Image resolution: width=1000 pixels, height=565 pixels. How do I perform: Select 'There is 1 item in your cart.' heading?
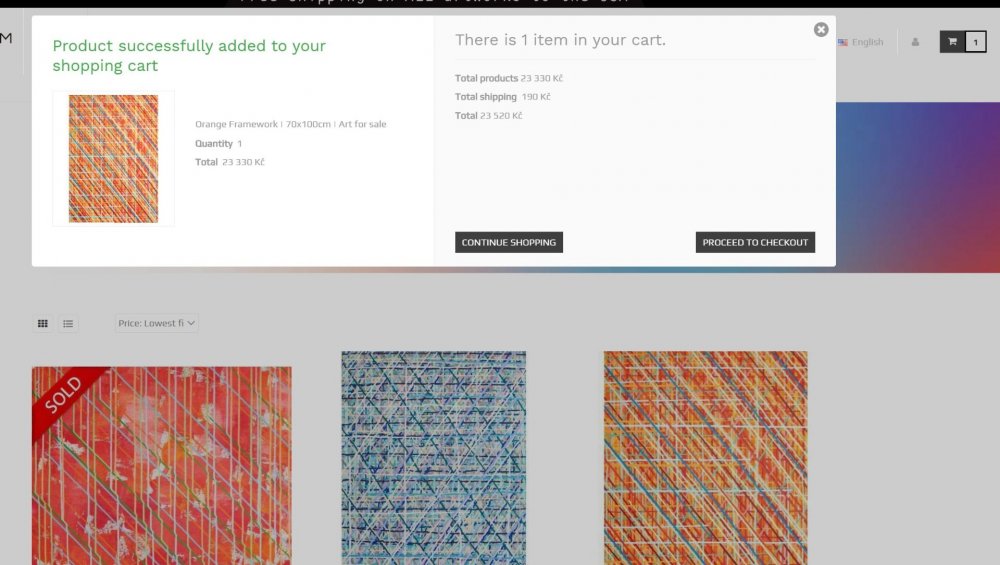pyautogui.click(x=560, y=40)
